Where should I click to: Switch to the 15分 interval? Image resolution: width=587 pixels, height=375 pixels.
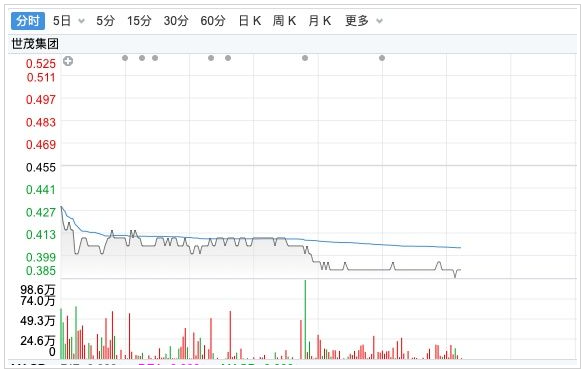coord(139,21)
